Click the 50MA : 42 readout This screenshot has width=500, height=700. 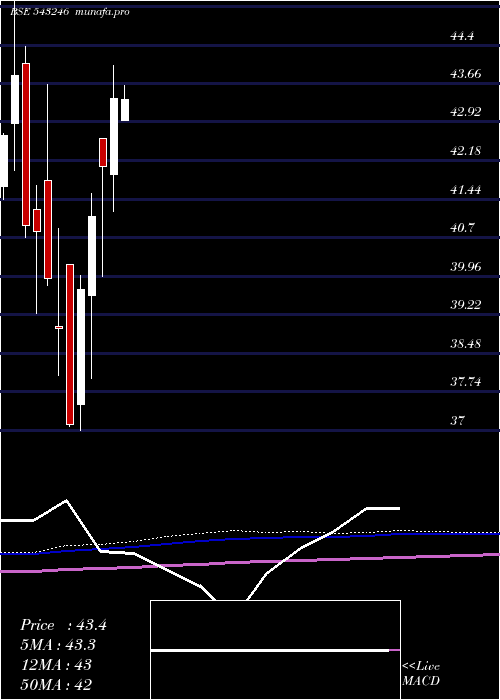click(57, 685)
